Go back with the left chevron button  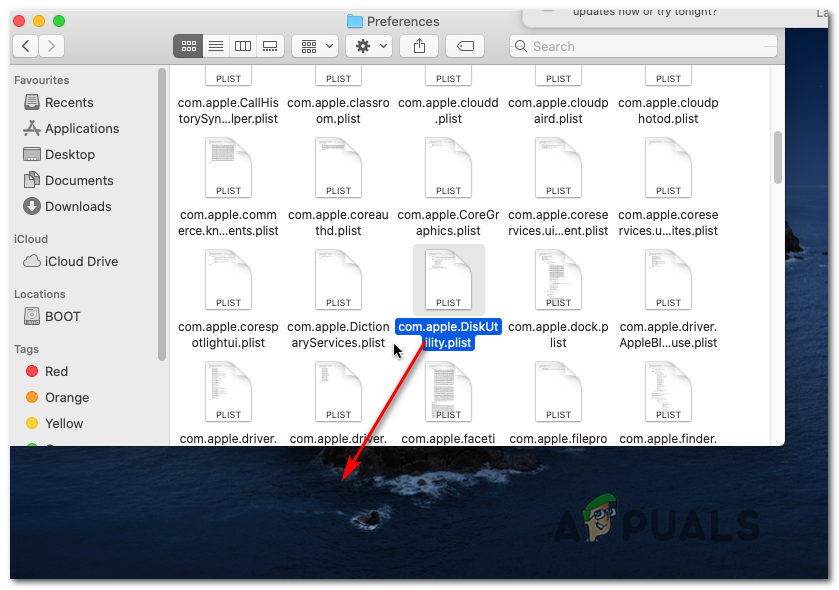[25, 46]
